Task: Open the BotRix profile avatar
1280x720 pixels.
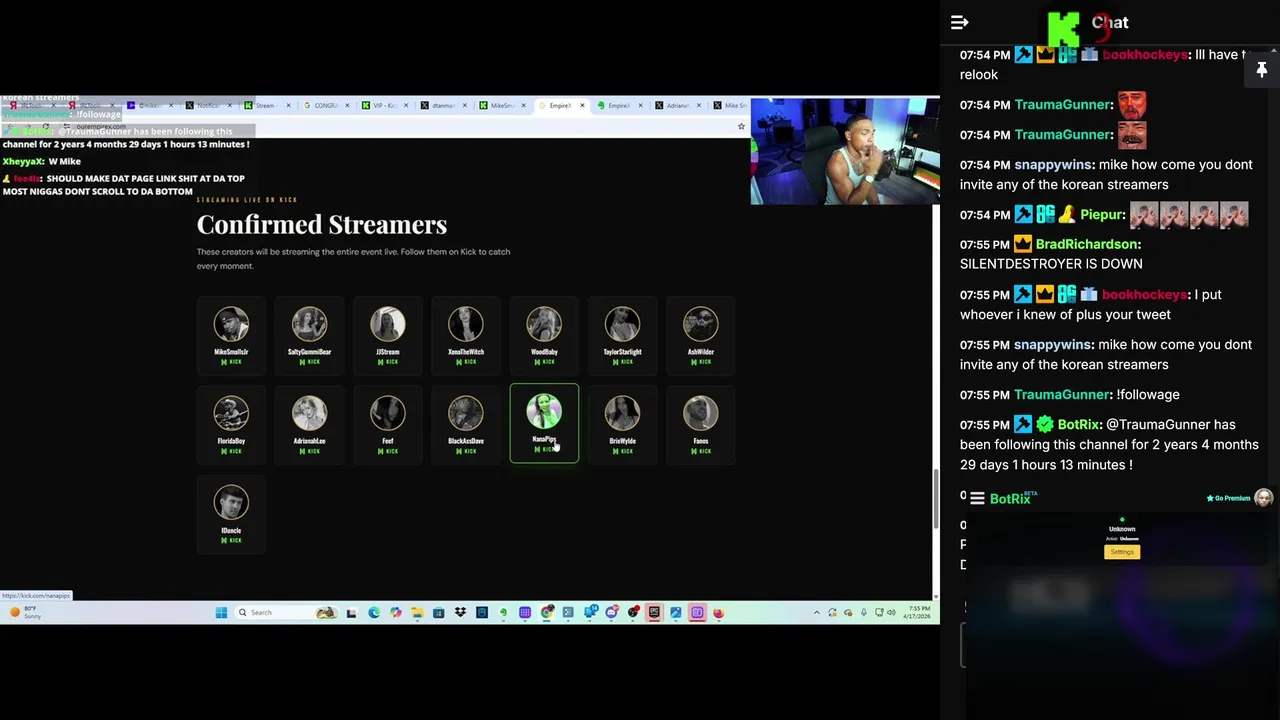Action: tap(1263, 498)
